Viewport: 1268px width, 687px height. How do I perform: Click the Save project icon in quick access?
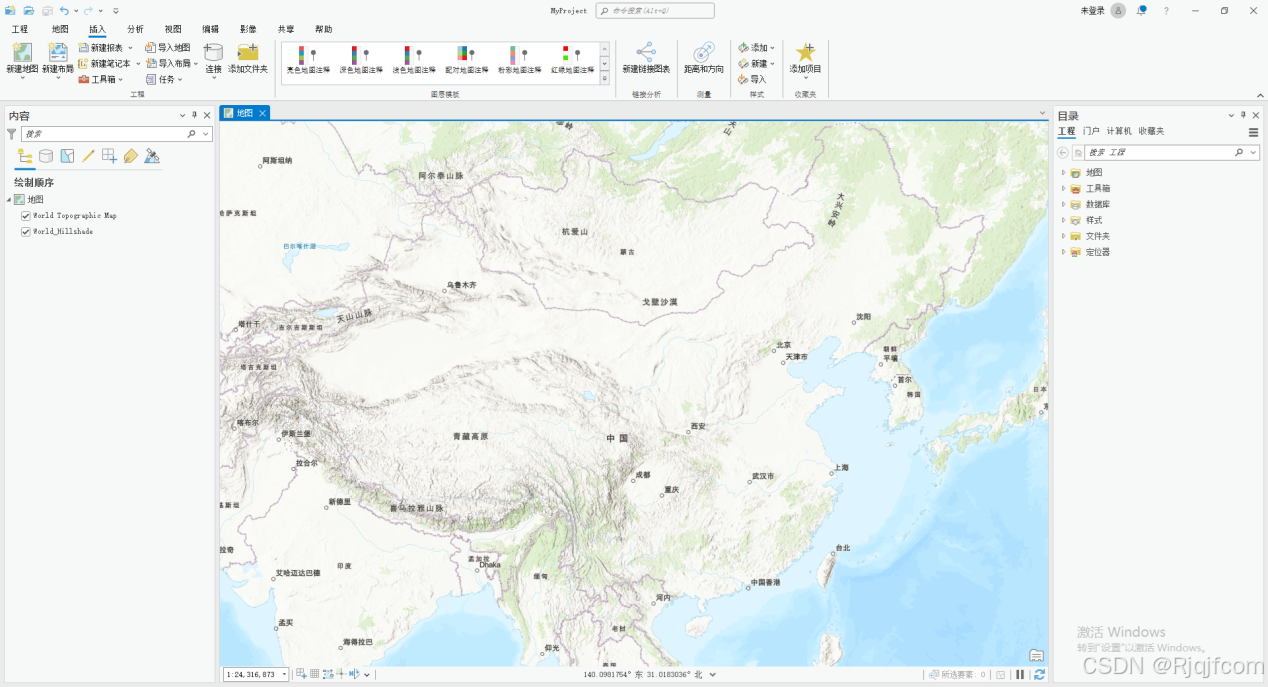coord(45,10)
